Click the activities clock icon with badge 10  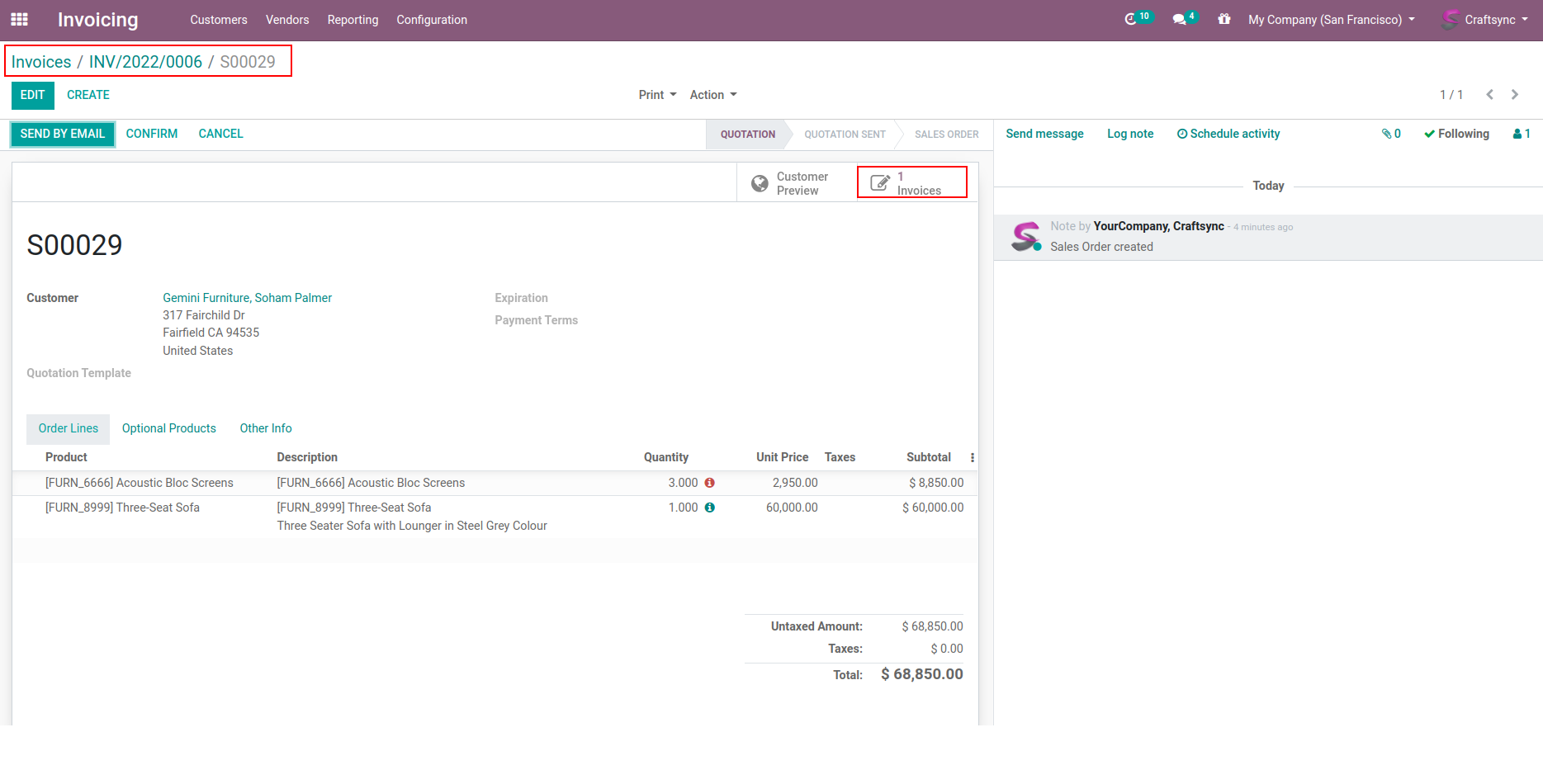click(1130, 19)
